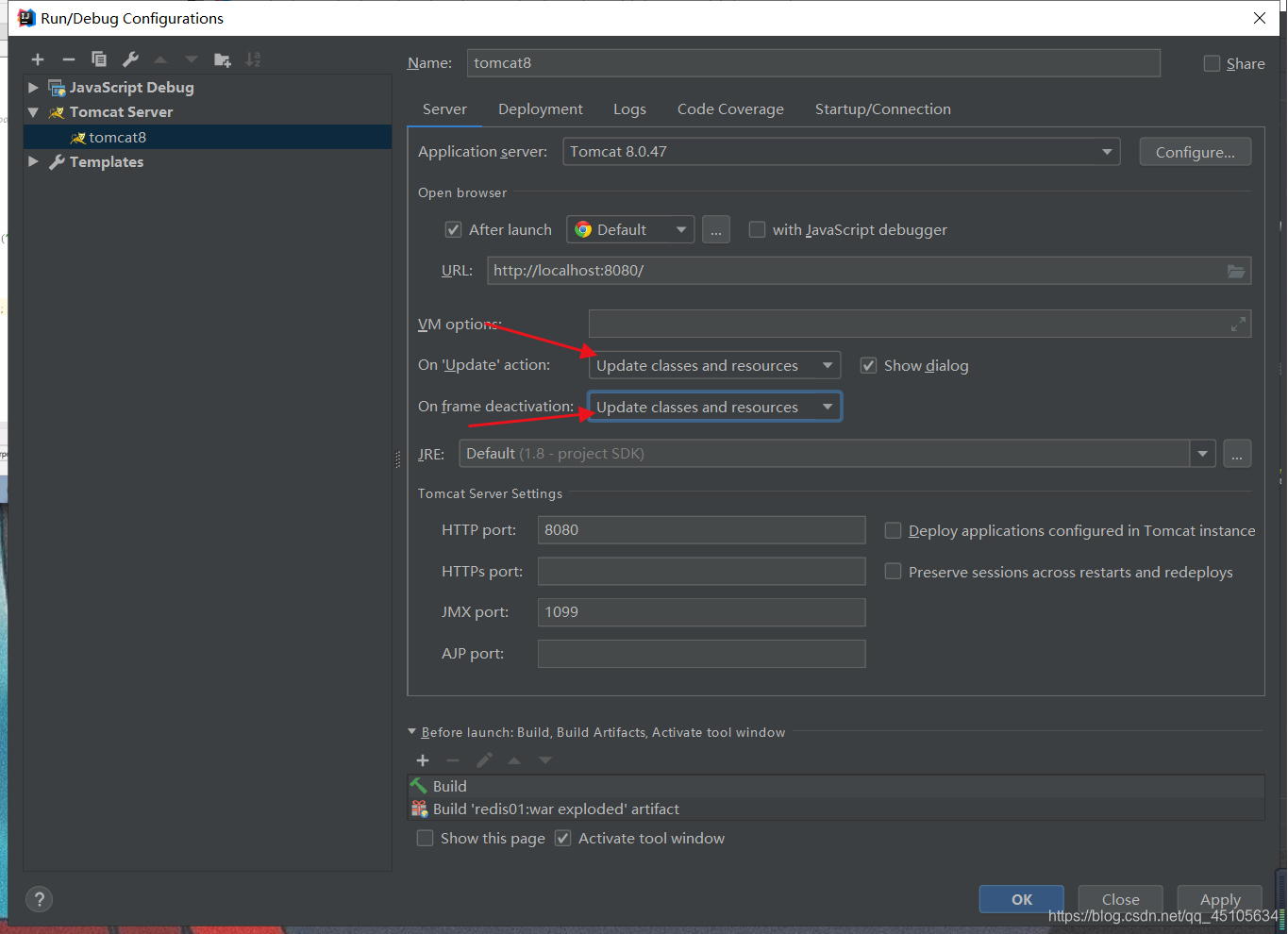Enable Preserve sessions across restarts checkbox
This screenshot has width=1288, height=934.
click(x=893, y=572)
